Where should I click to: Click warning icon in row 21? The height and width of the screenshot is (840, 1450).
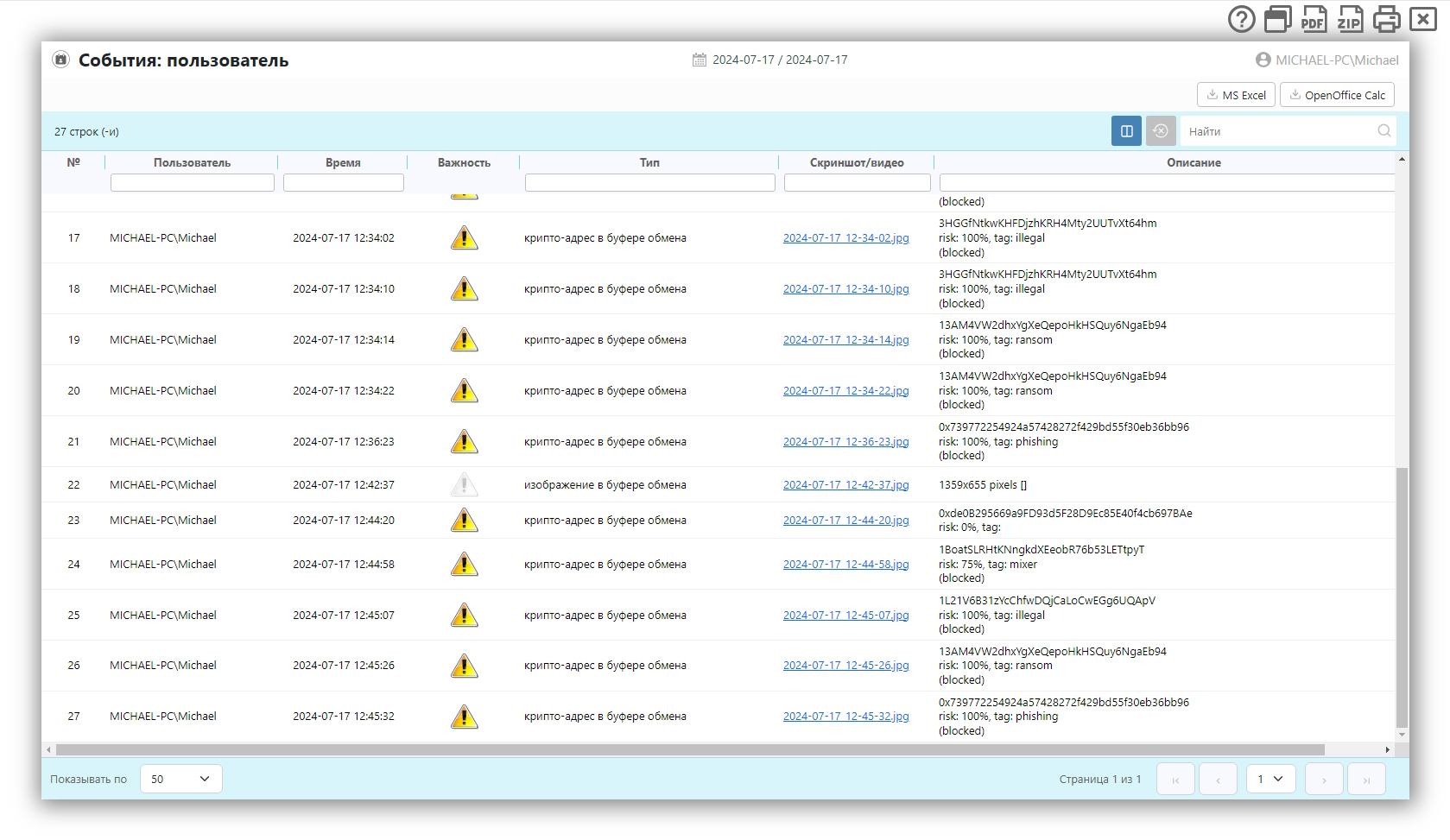click(x=464, y=441)
